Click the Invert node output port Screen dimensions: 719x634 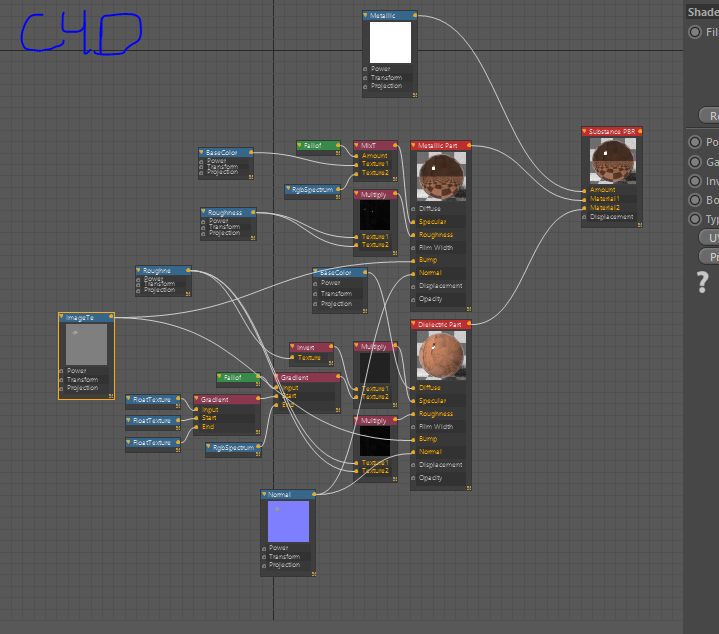[331, 347]
